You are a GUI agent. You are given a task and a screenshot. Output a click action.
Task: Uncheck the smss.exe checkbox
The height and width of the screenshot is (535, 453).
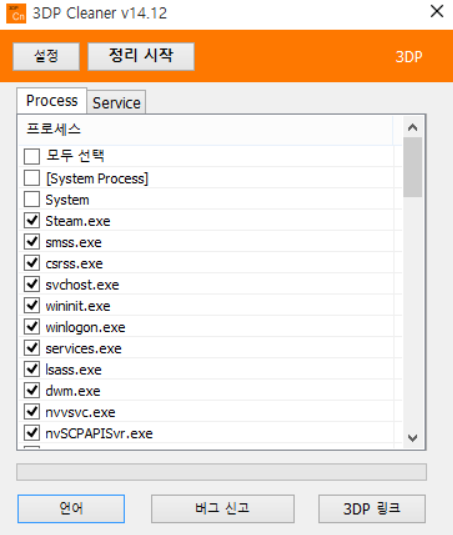coord(32,242)
